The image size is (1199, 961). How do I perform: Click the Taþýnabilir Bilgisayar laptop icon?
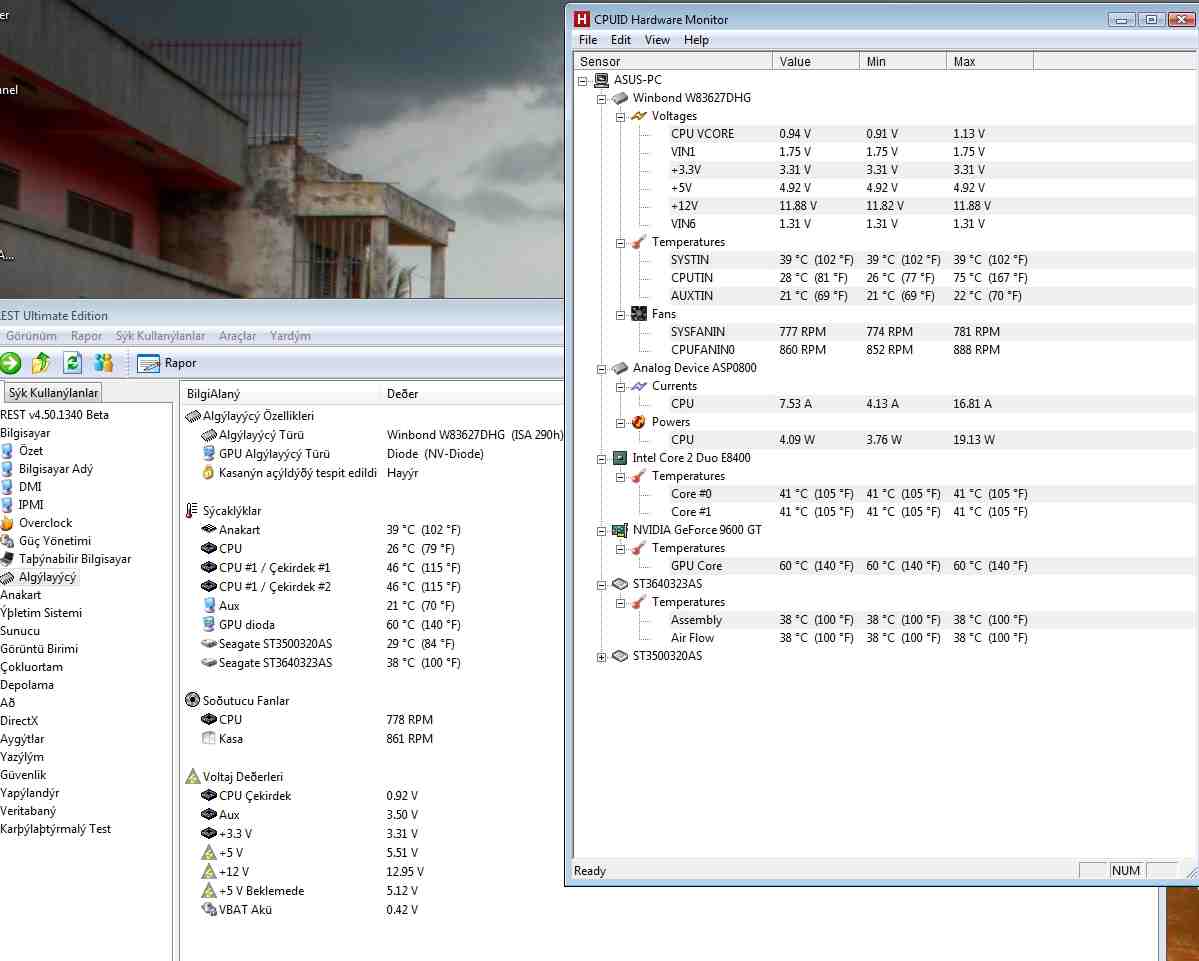(x=7, y=559)
